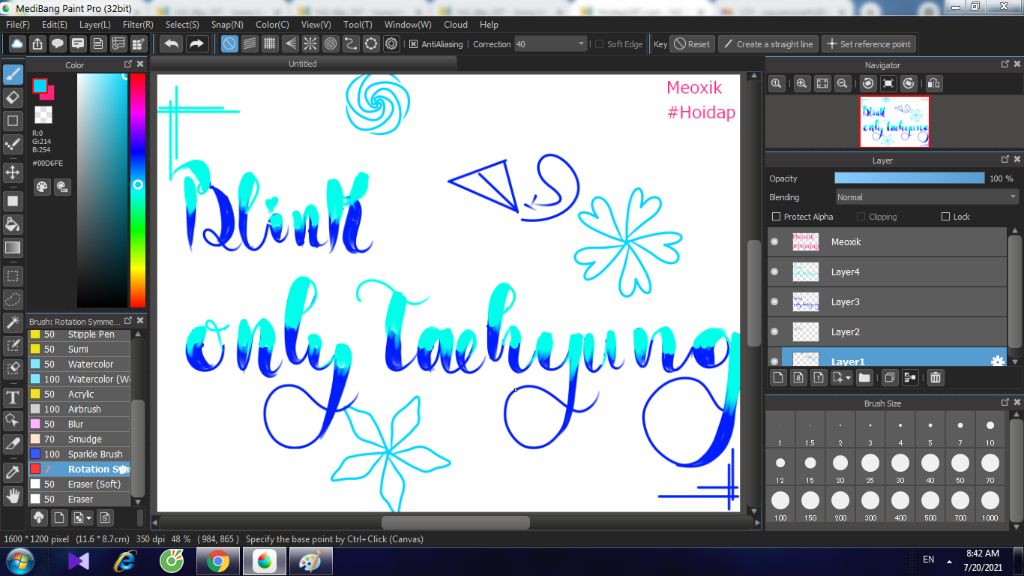
Task: Hide the Layer2 layer
Action: point(775,332)
